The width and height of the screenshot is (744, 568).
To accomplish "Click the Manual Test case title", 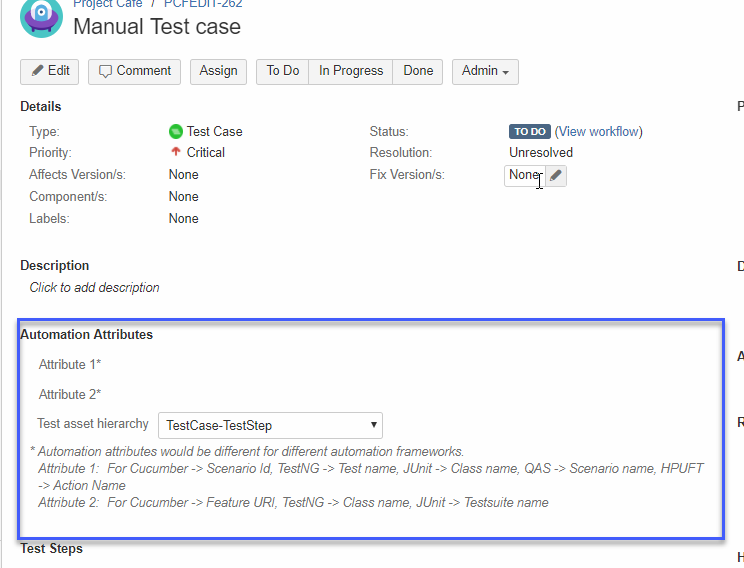I will click(157, 27).
